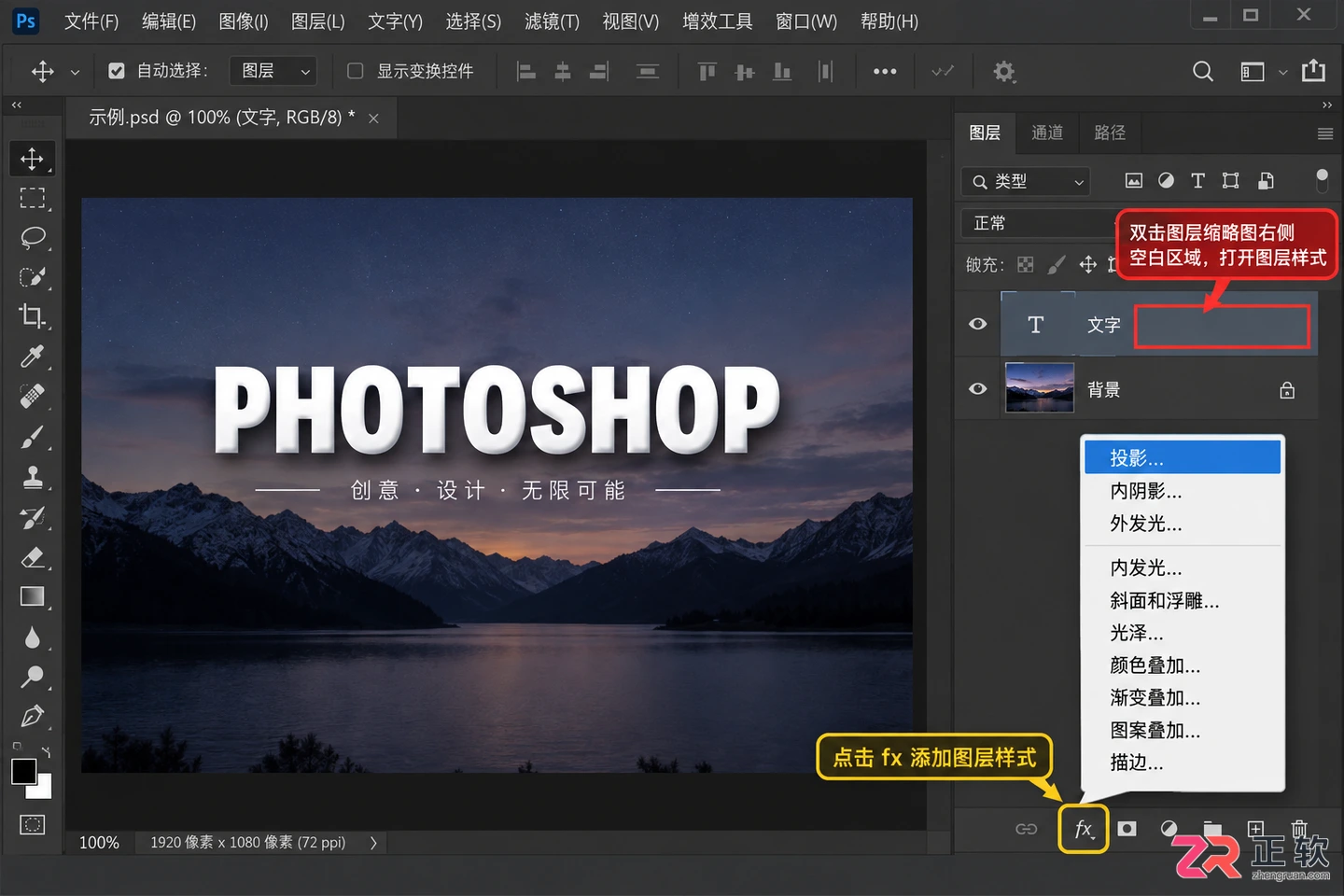Close the 示例.psd document tab
Screen dimensions: 1344x896
[x=373, y=119]
